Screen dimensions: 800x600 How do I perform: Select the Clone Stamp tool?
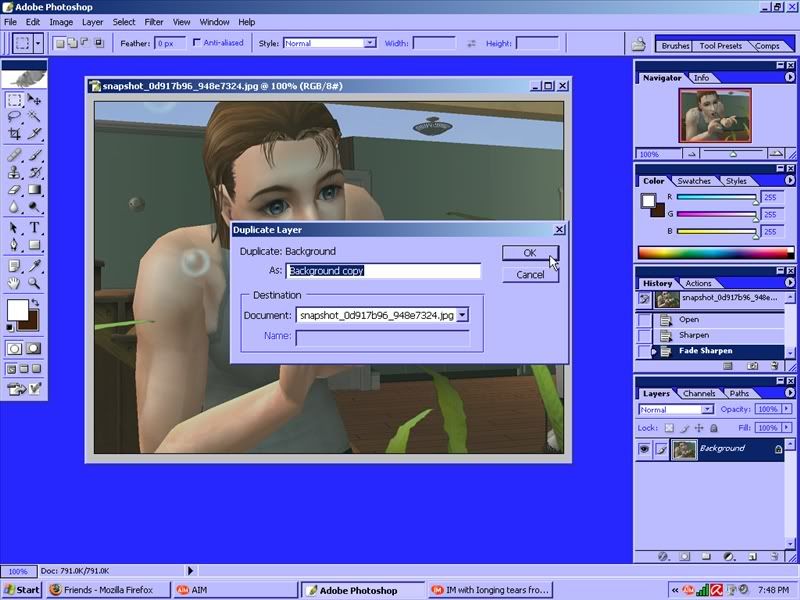[14, 172]
